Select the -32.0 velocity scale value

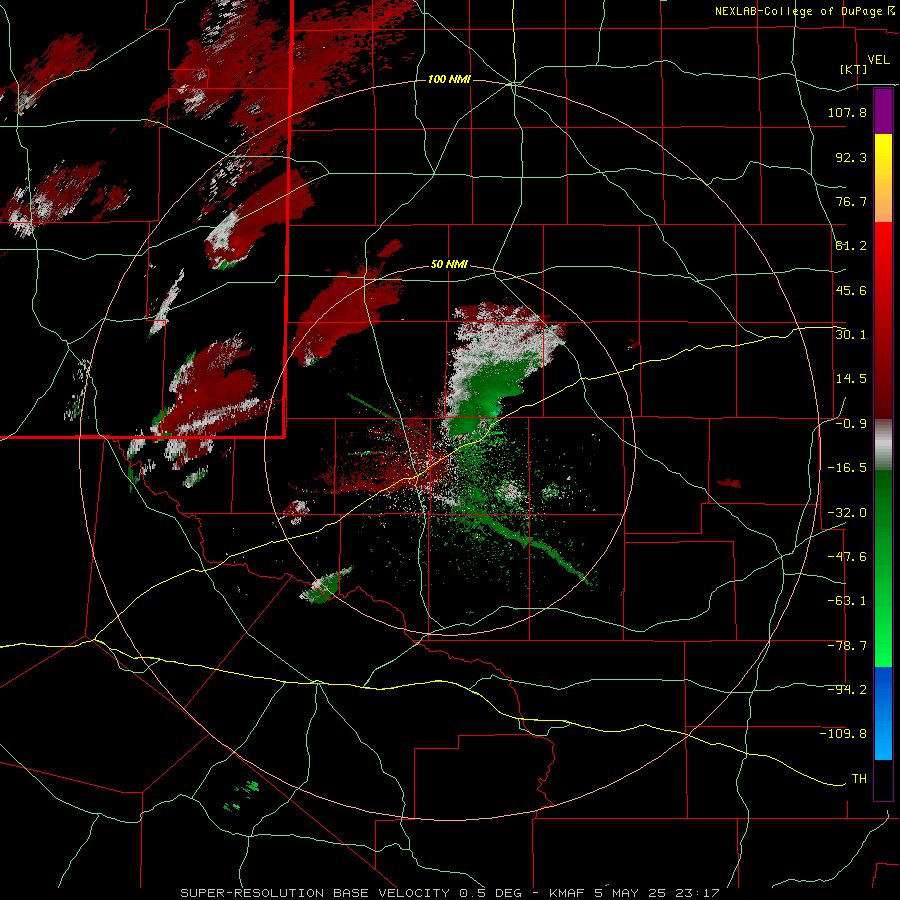[847, 513]
